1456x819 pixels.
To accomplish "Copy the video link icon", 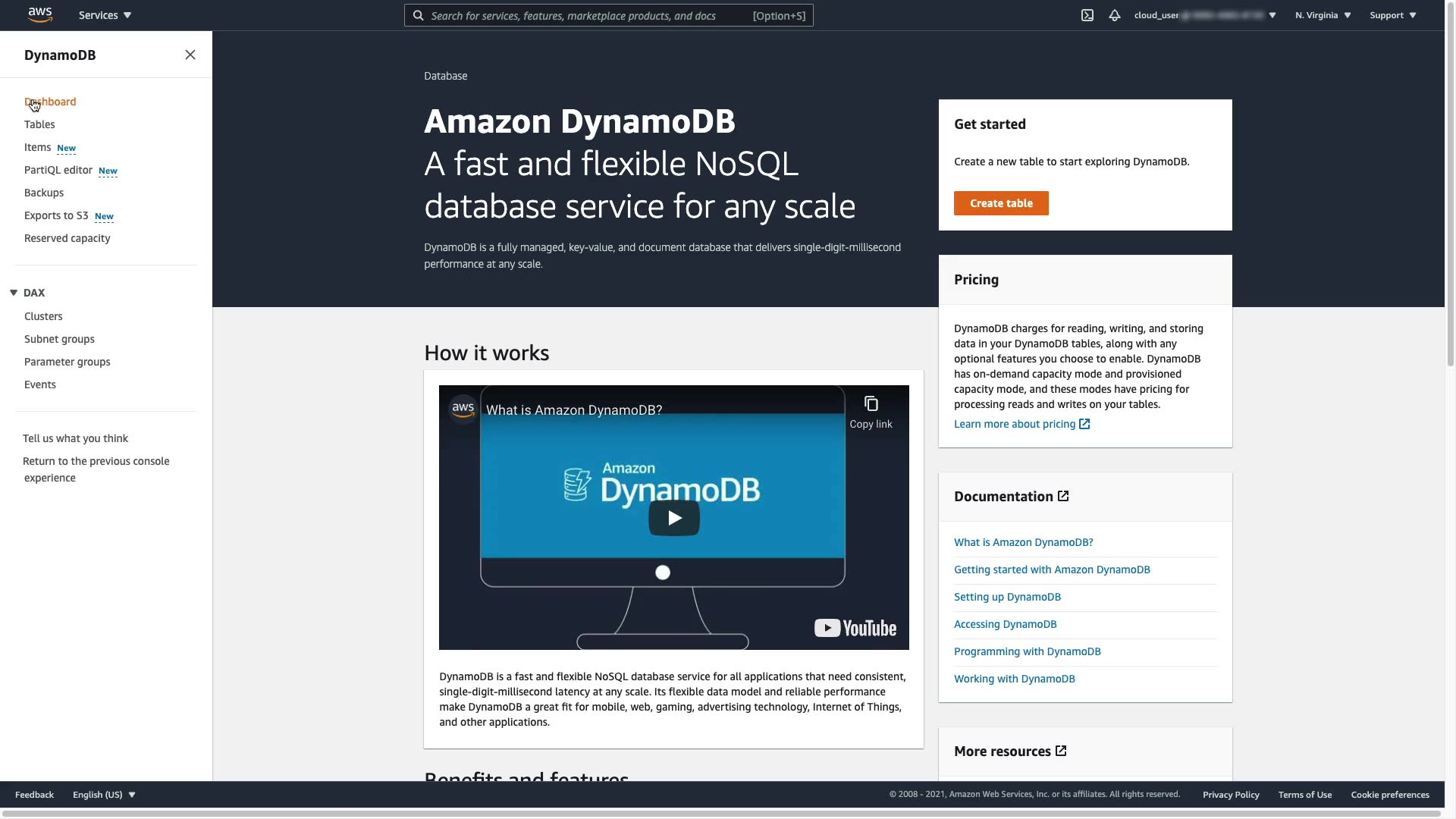I will pos(871,404).
